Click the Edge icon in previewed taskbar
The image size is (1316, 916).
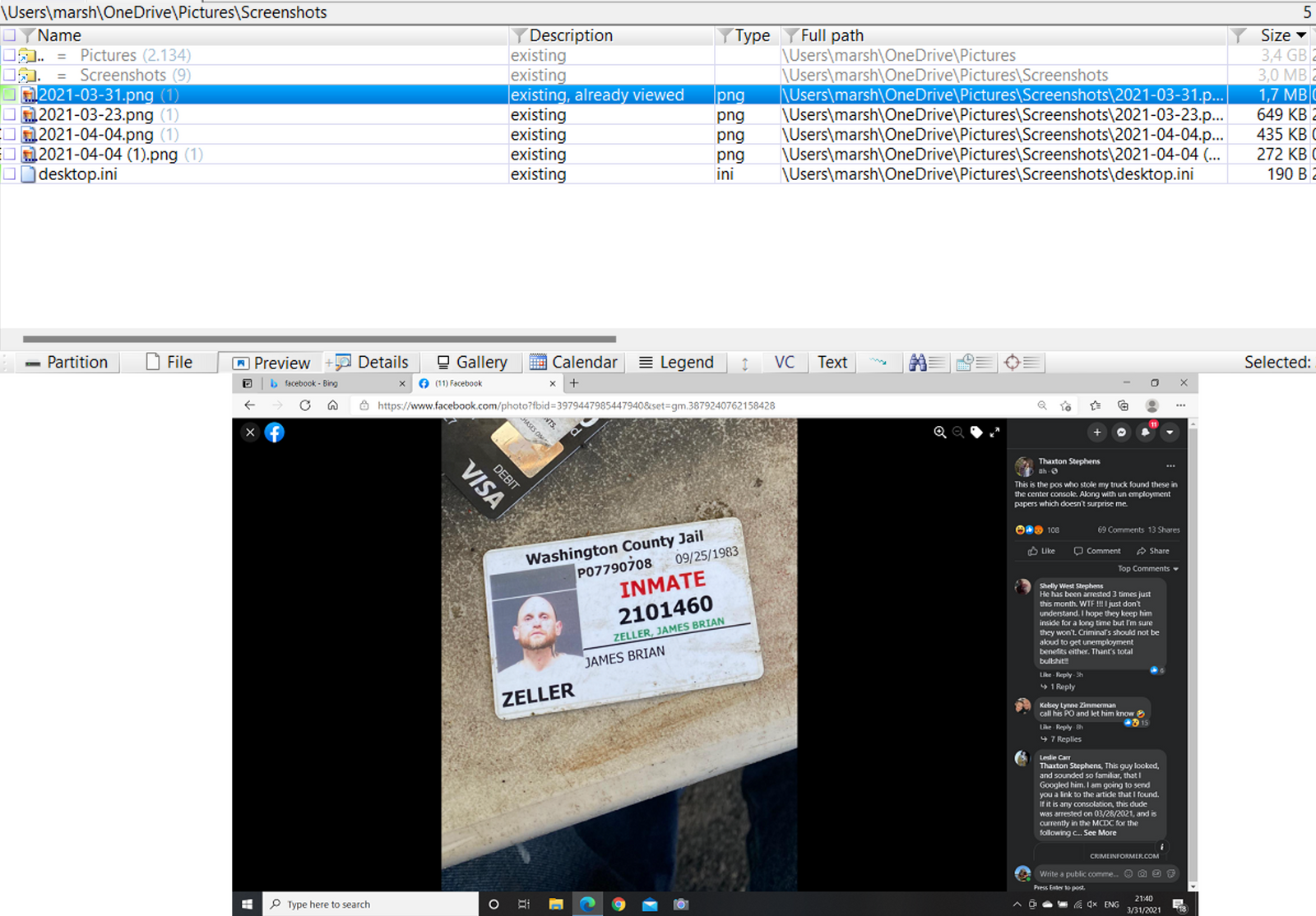(587, 904)
